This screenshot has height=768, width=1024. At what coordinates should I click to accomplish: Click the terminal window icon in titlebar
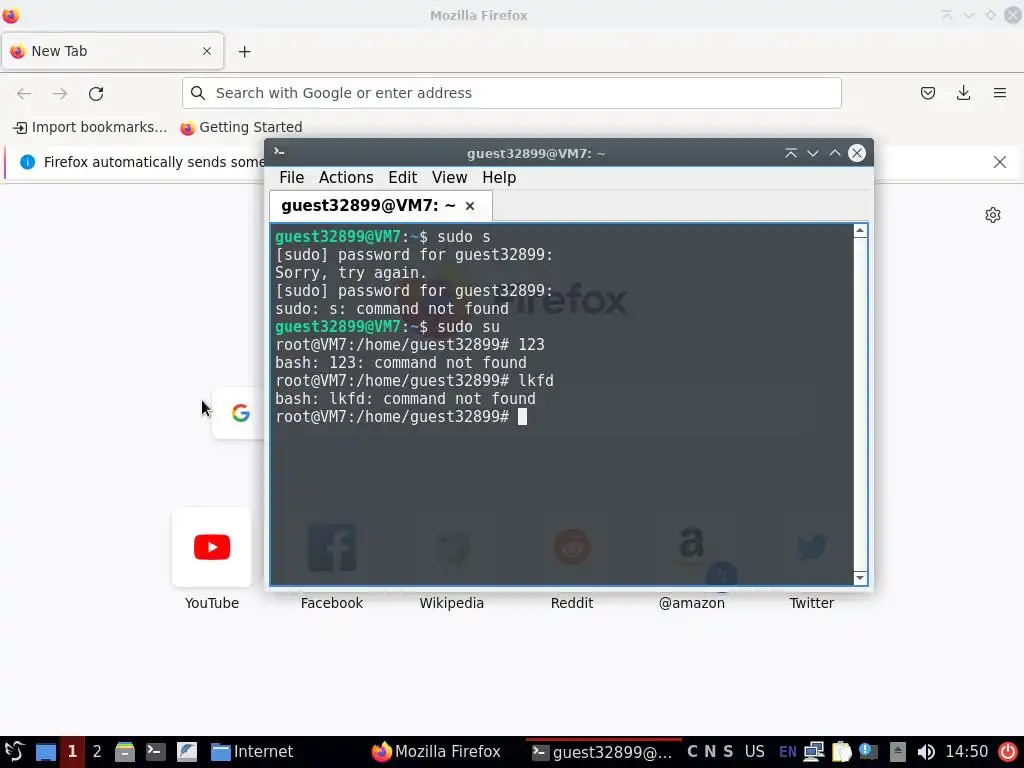[280, 152]
